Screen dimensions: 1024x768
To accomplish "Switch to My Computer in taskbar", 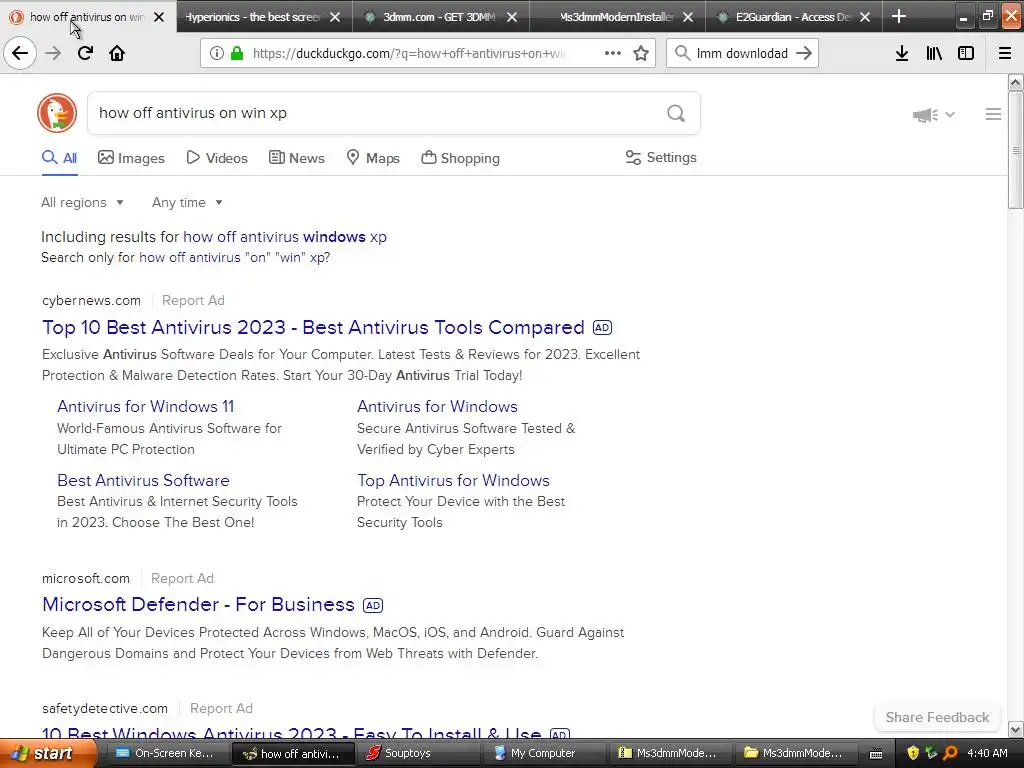I will tap(543, 753).
